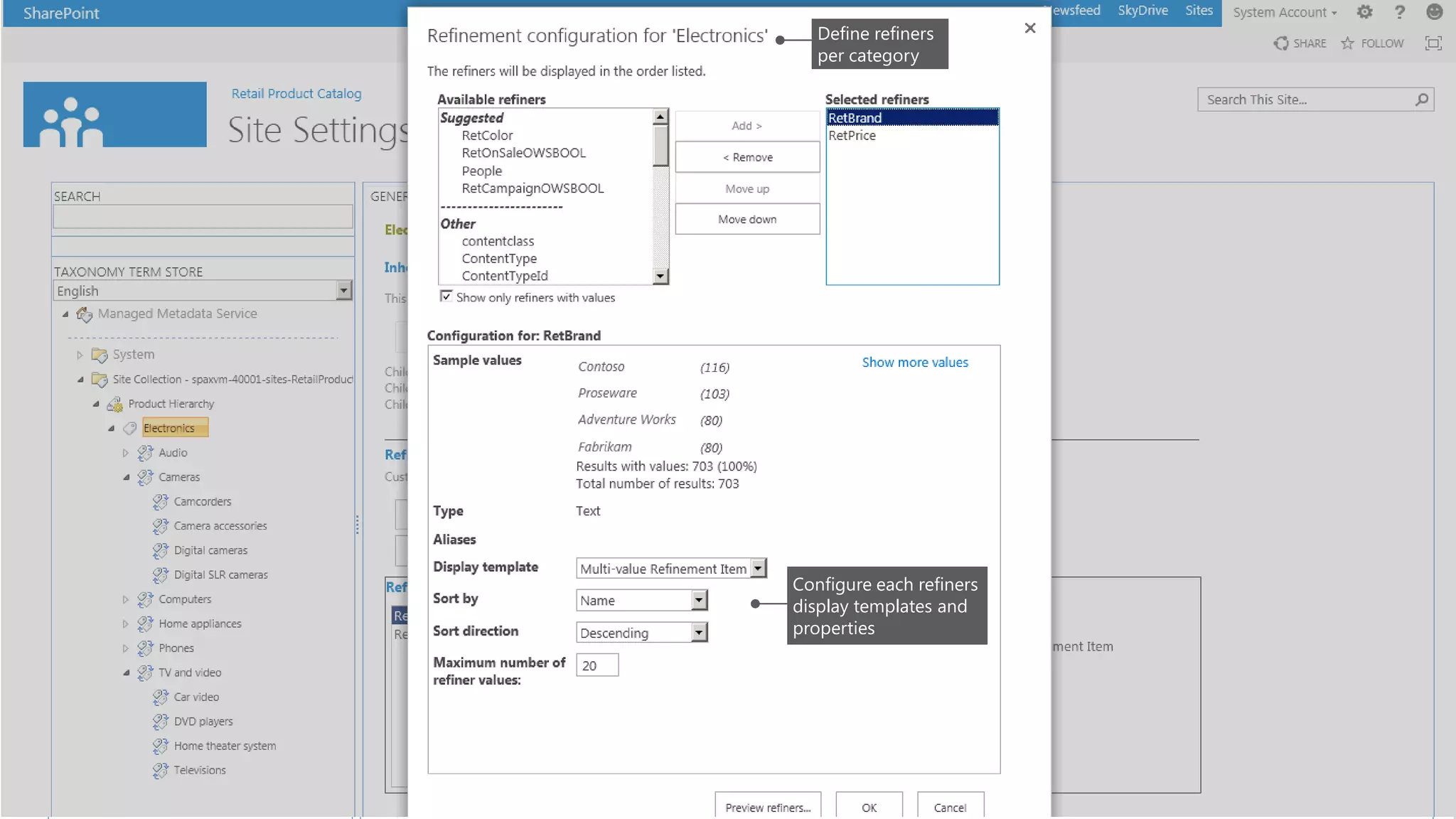Click the SharePoint brand link
Image resolution: width=1456 pixels, height=819 pixels.
61,13
